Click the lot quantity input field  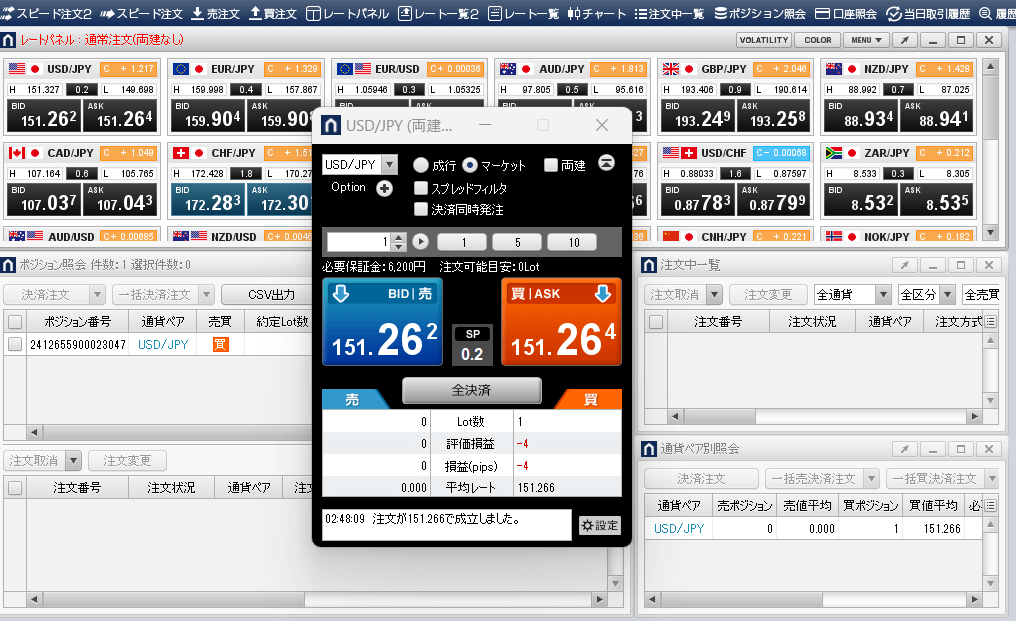point(358,241)
